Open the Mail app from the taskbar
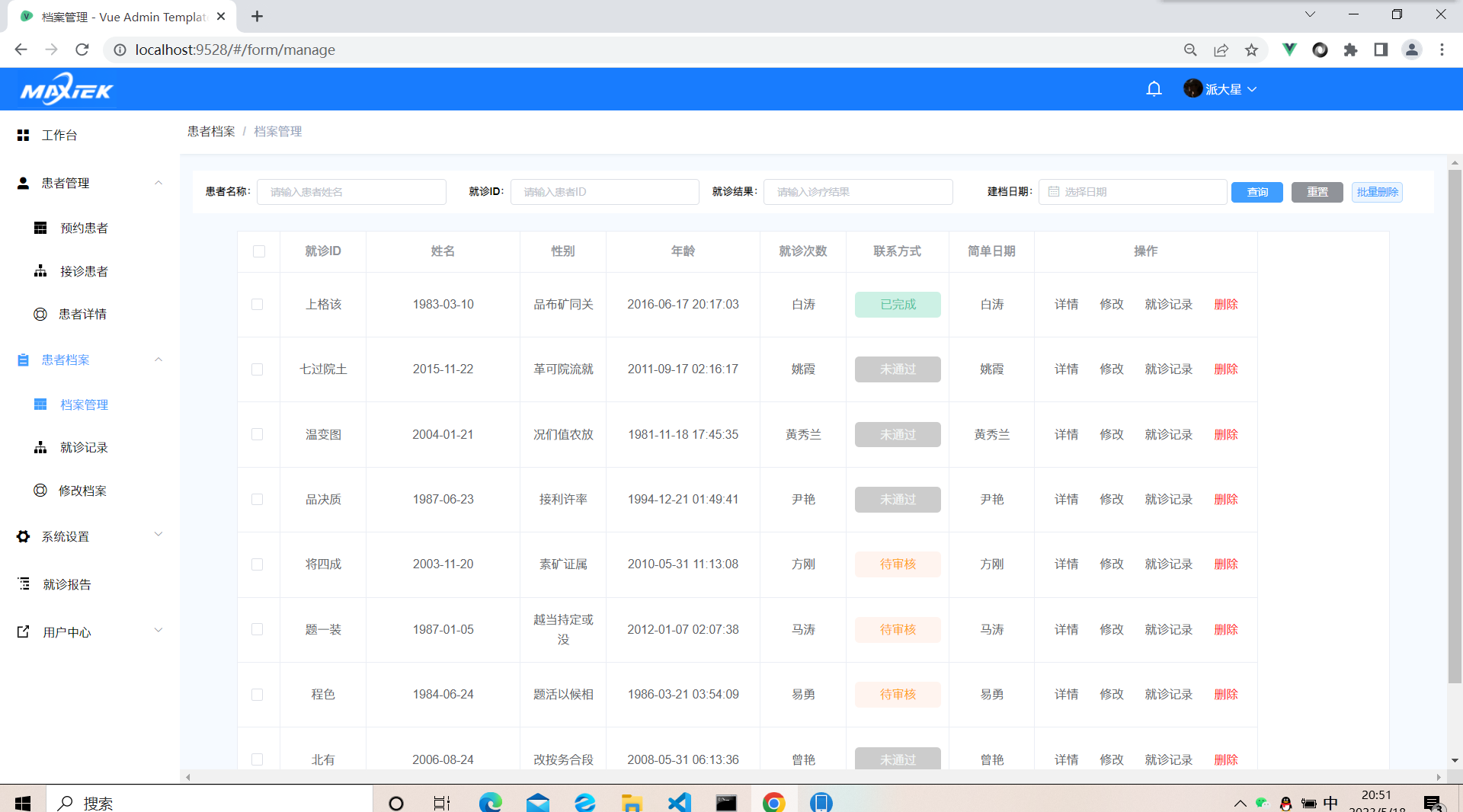Viewport: 1463px width, 812px height. click(x=537, y=802)
